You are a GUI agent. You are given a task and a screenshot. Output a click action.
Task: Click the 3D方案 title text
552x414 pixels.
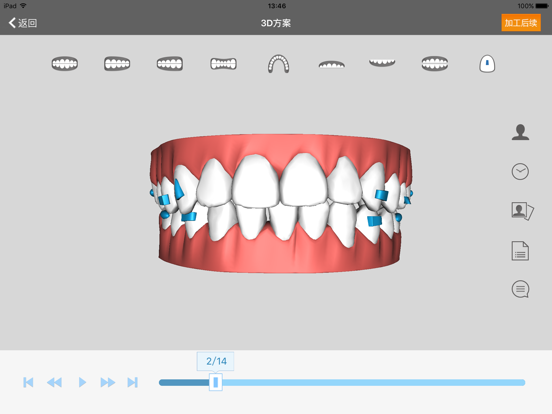pyautogui.click(x=276, y=23)
